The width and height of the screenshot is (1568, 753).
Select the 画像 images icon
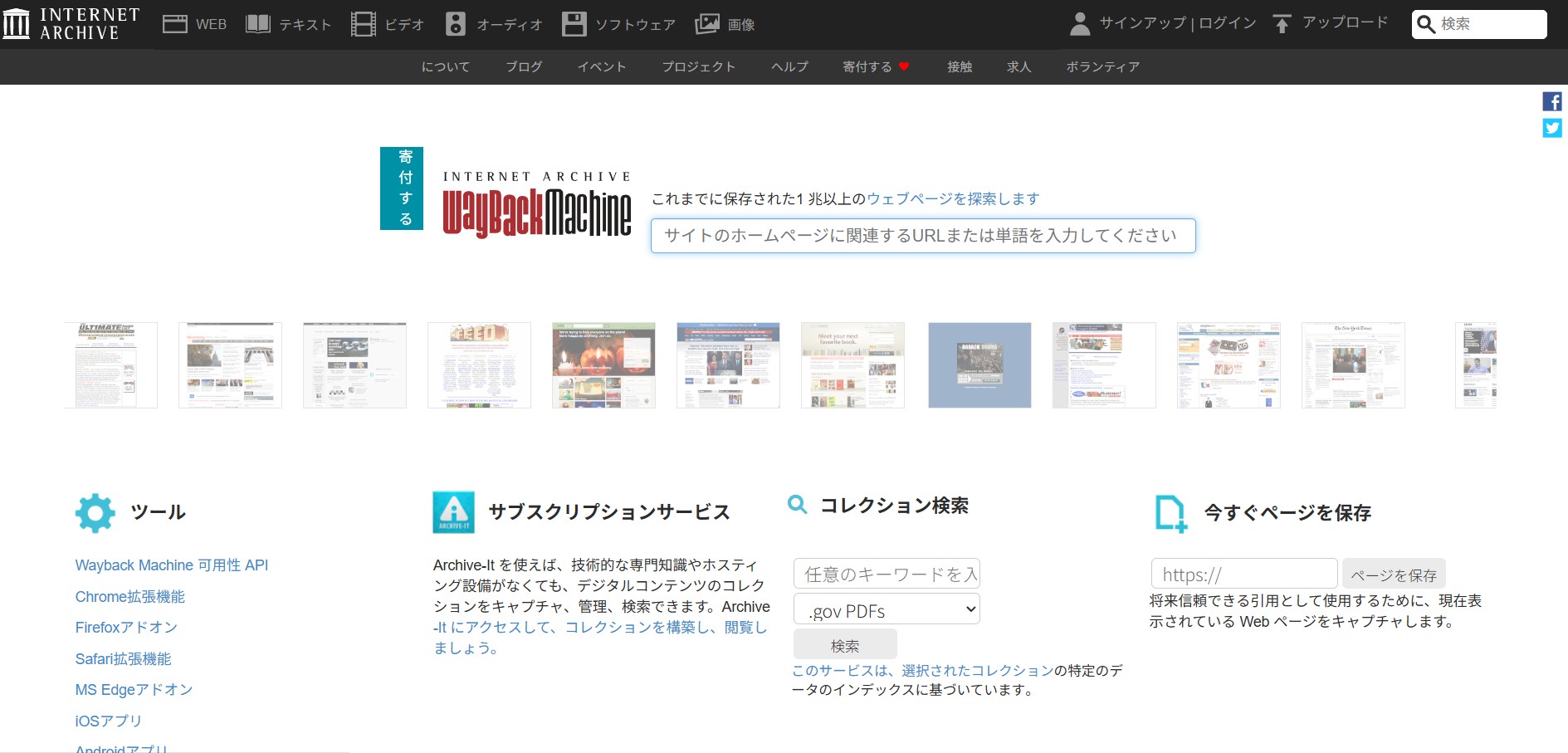[x=706, y=23]
